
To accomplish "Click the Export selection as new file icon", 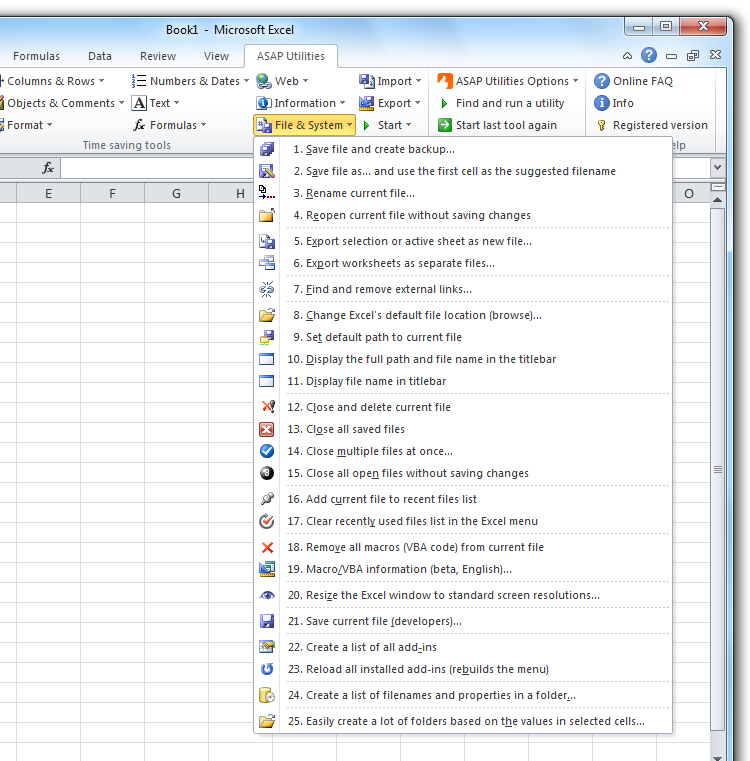I will click(267, 241).
